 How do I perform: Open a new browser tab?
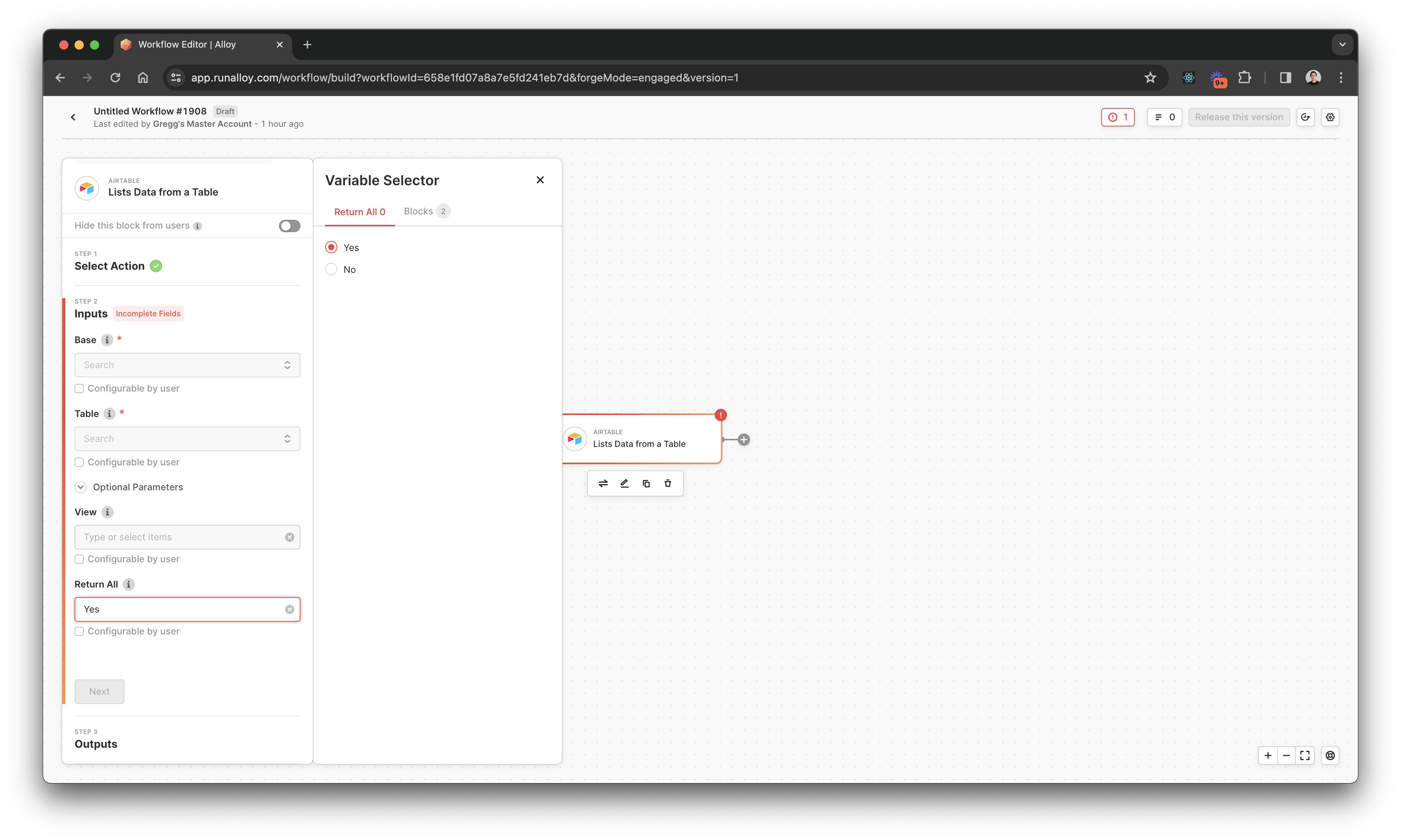coord(307,45)
